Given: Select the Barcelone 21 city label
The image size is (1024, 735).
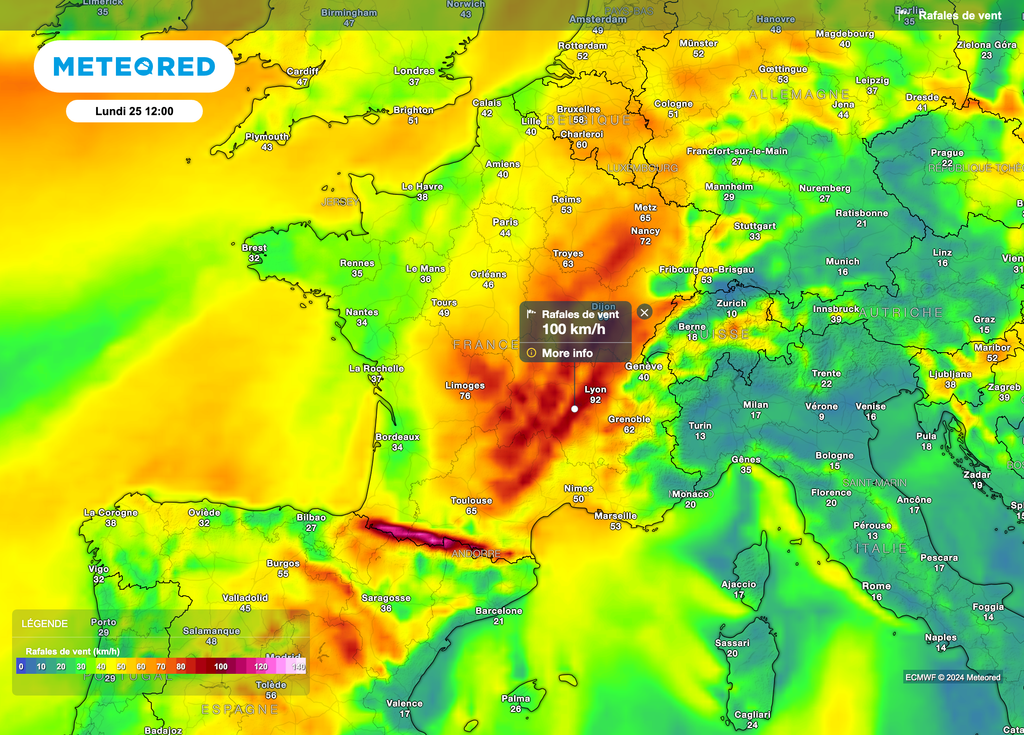Looking at the screenshot, I should pos(498,615).
